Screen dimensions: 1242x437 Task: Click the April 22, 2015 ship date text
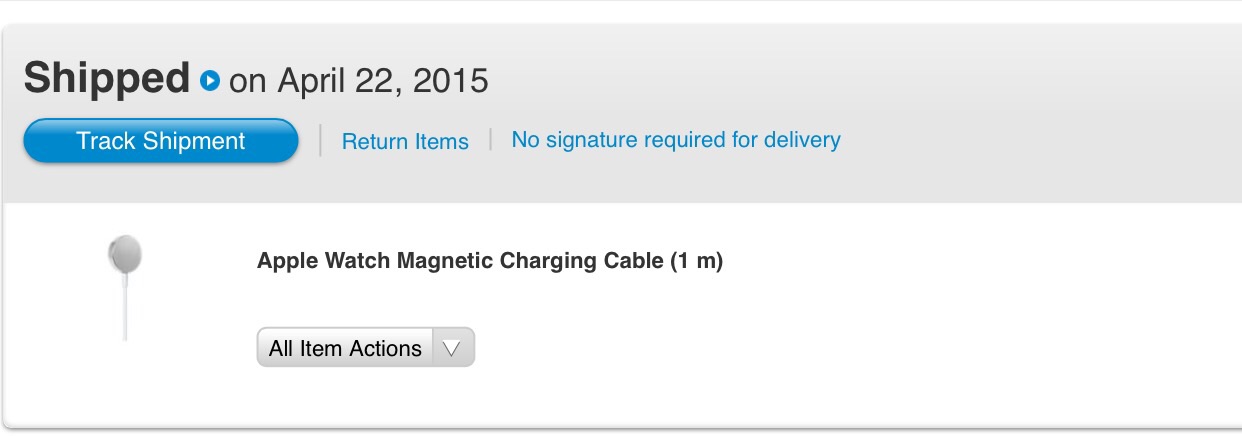pyautogui.click(x=383, y=80)
